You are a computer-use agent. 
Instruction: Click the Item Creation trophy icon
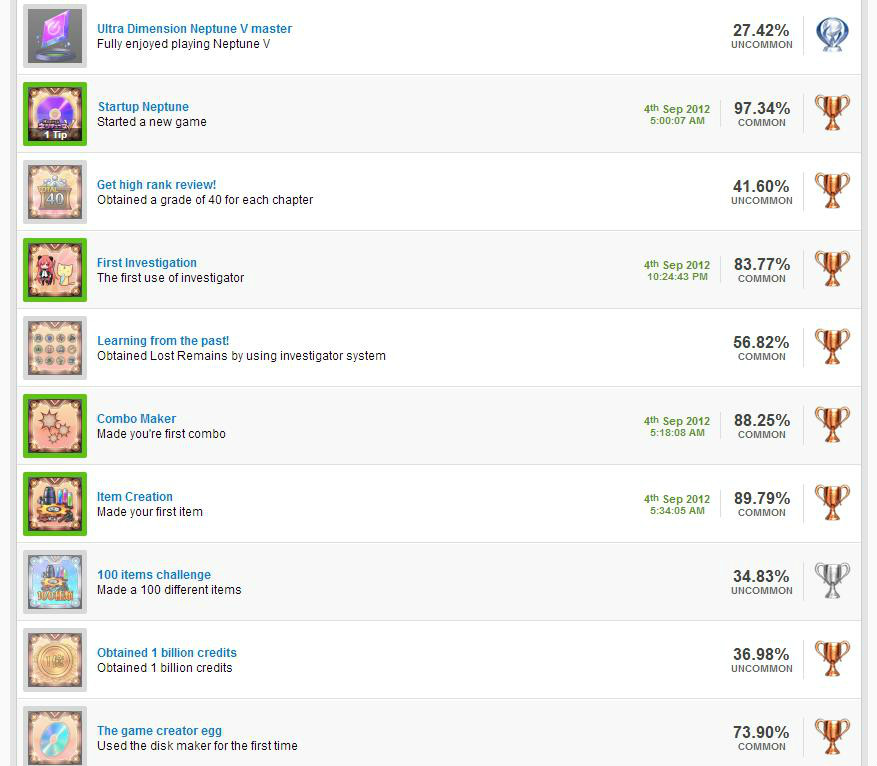[x=55, y=504]
